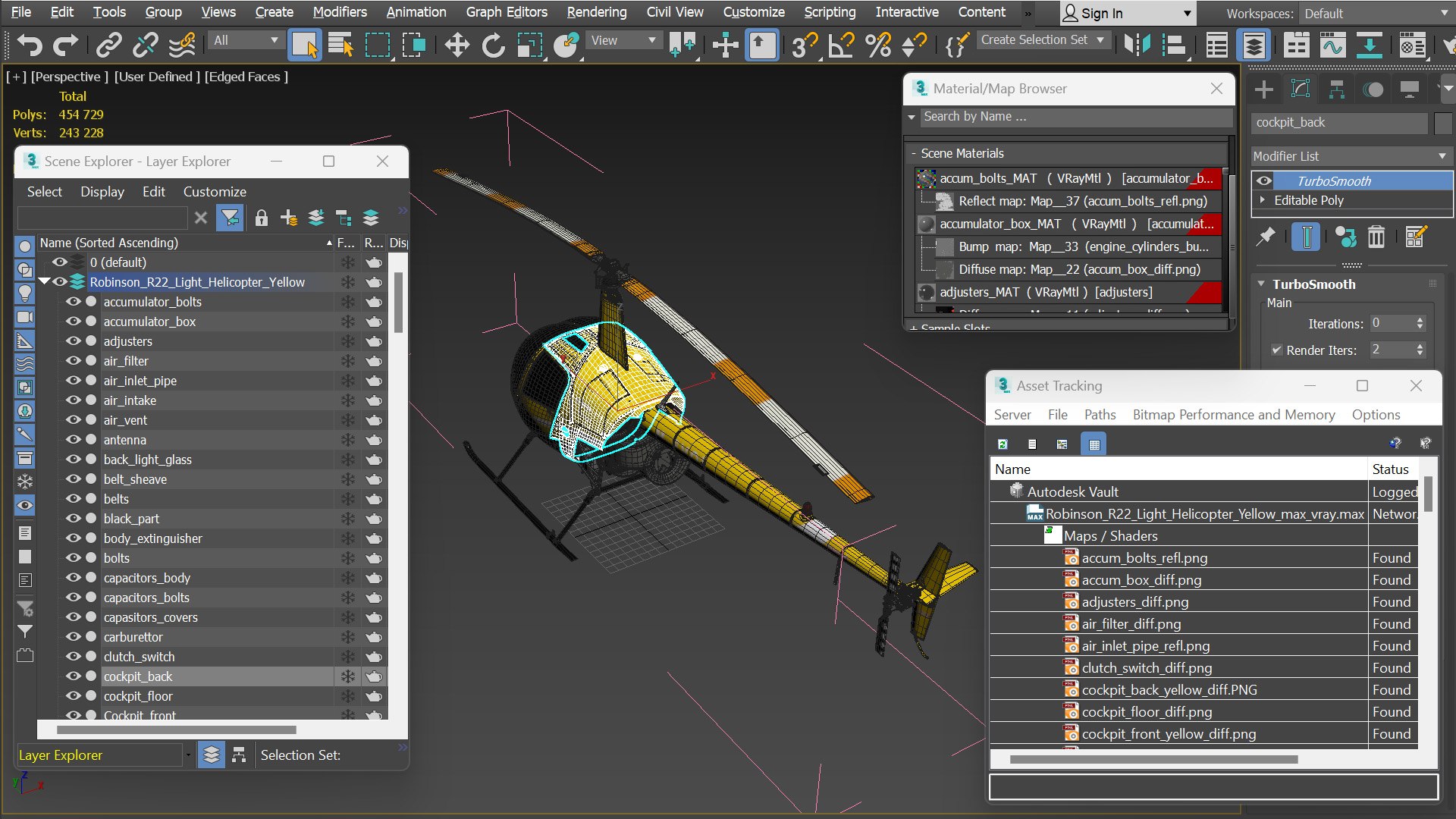Open the Workspaces Default dropdown
This screenshot has width=1456, height=819.
pyautogui.click(x=1376, y=14)
